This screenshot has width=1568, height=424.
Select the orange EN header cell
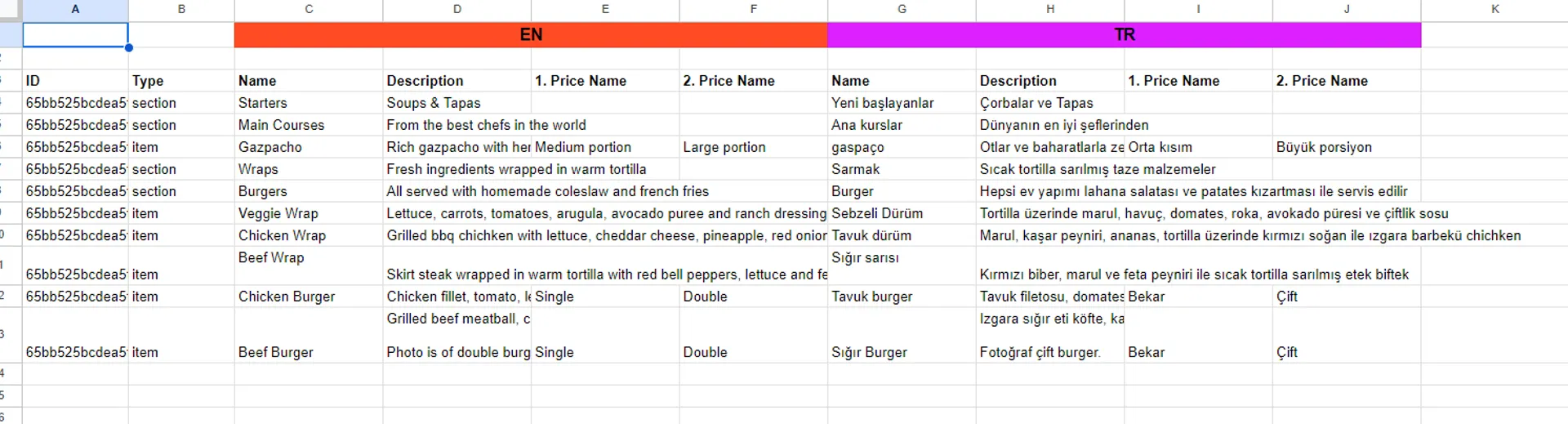531,34
